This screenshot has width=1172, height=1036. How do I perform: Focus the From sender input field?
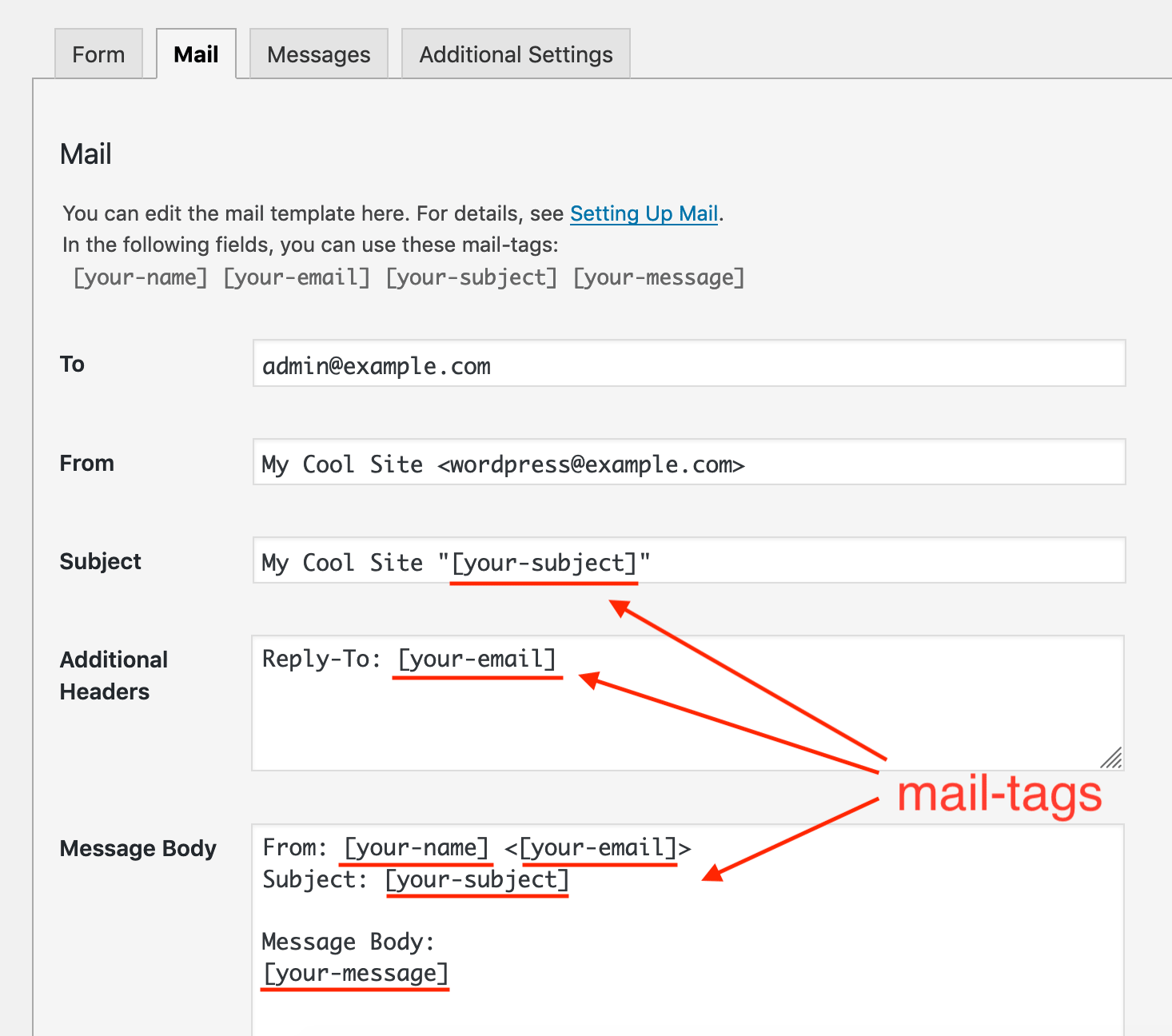688,462
